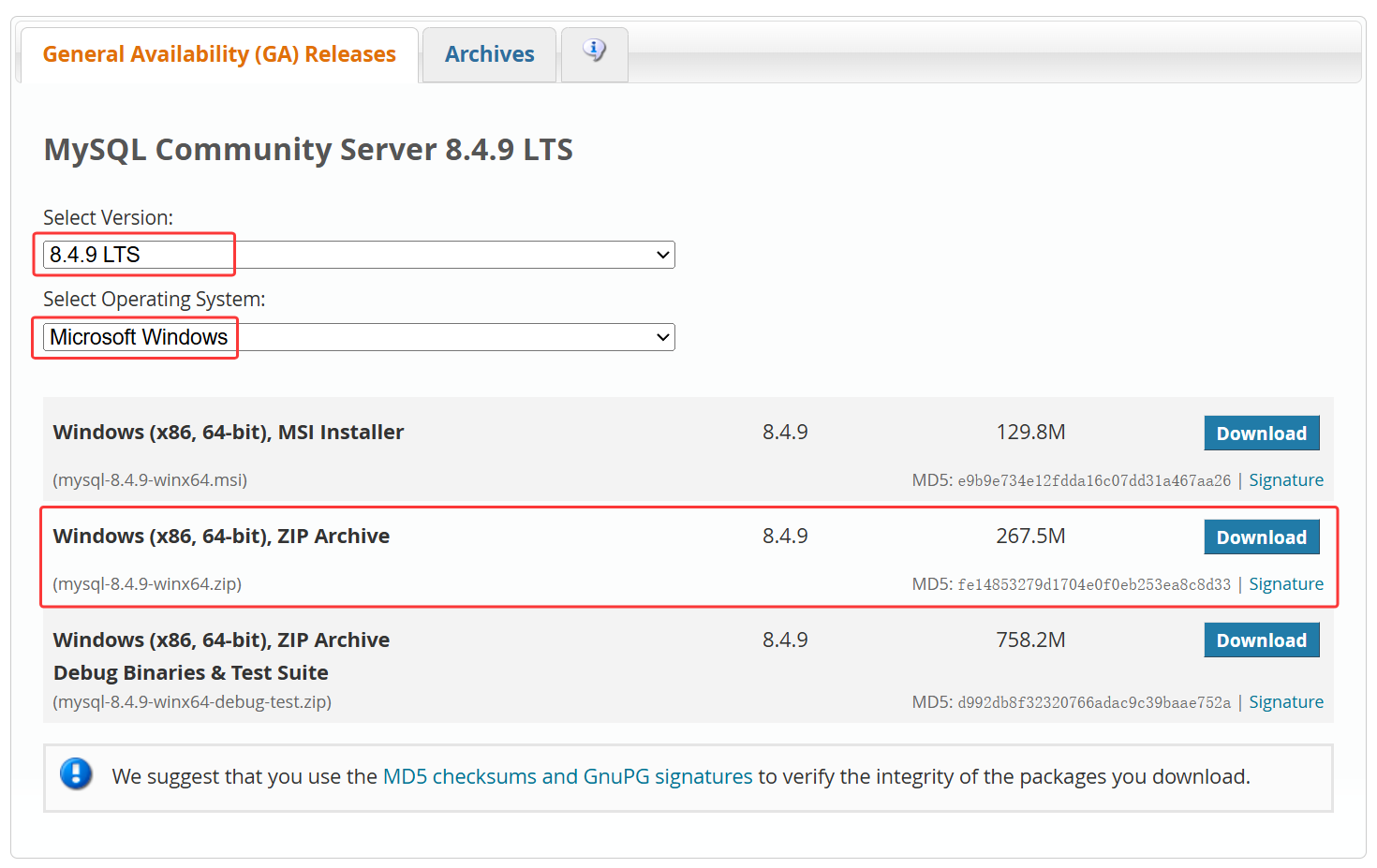Screen dimensions: 1377x868
Task: Click version 8.4.9 in the MSI Installer row
Action: [x=785, y=433]
